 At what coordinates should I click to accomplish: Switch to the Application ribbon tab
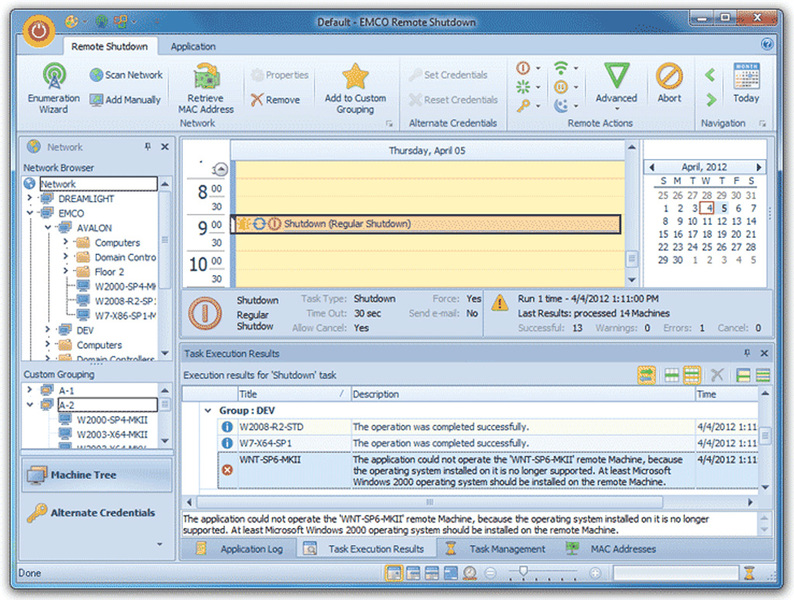193,47
